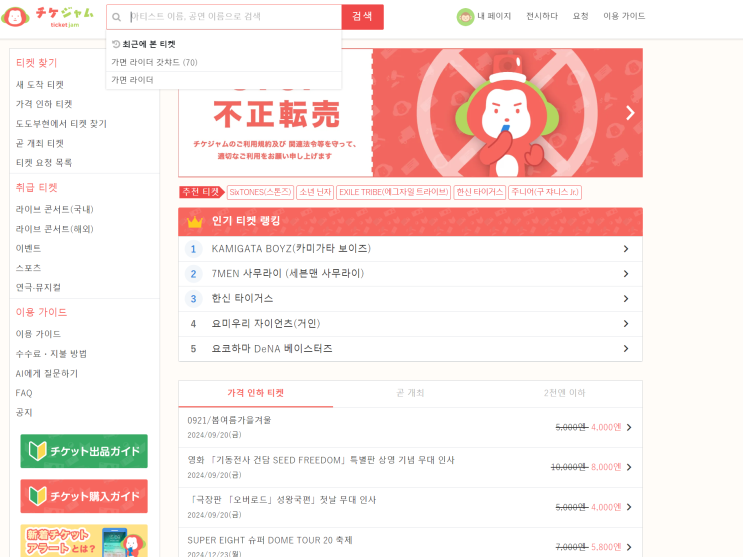
Task: Open 공지 link in sidebar
Action: pyautogui.click(x=24, y=412)
